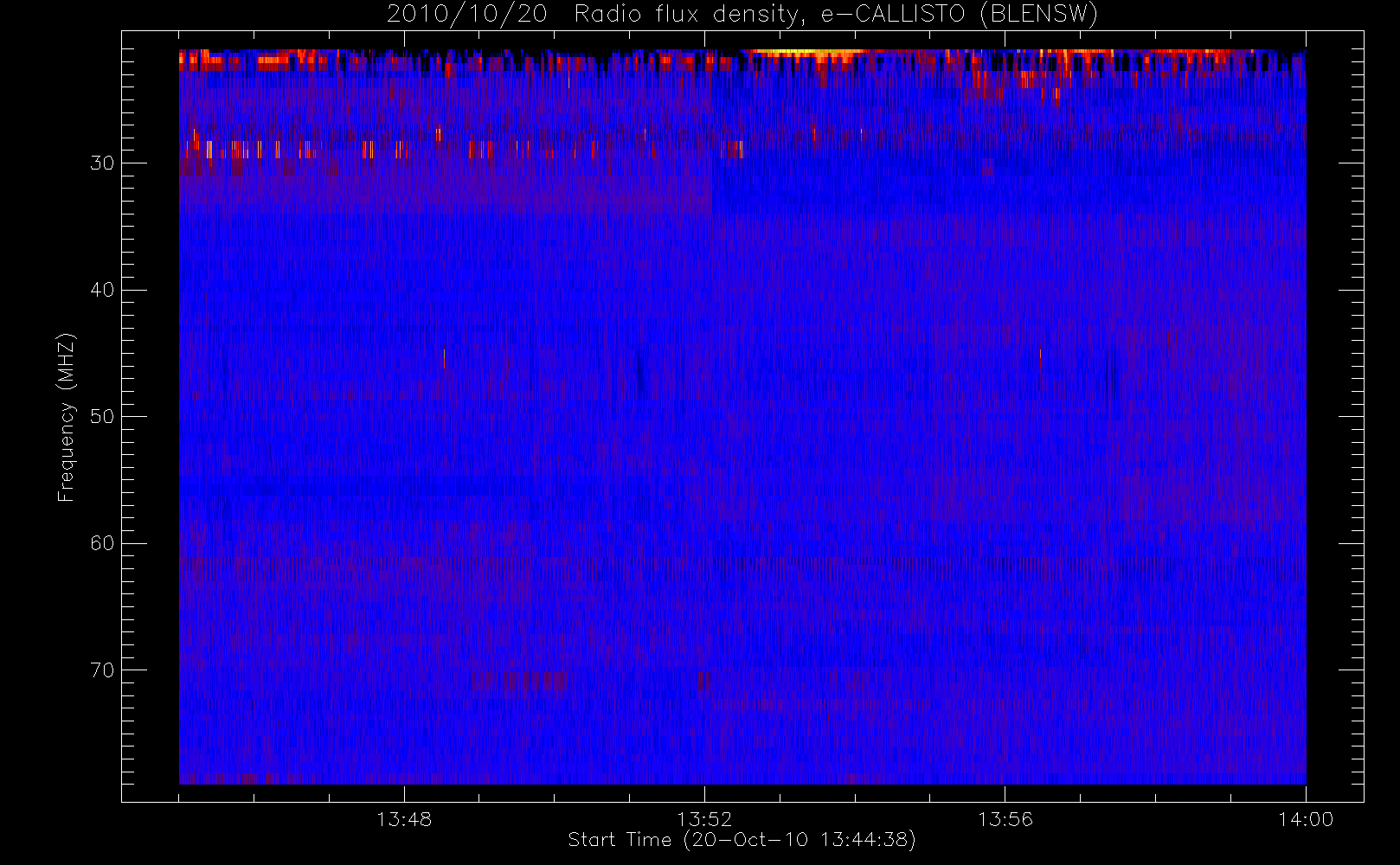Image resolution: width=1400 pixels, height=865 pixels.
Task: Click the 13:56 time tick label
Action: point(1005,819)
